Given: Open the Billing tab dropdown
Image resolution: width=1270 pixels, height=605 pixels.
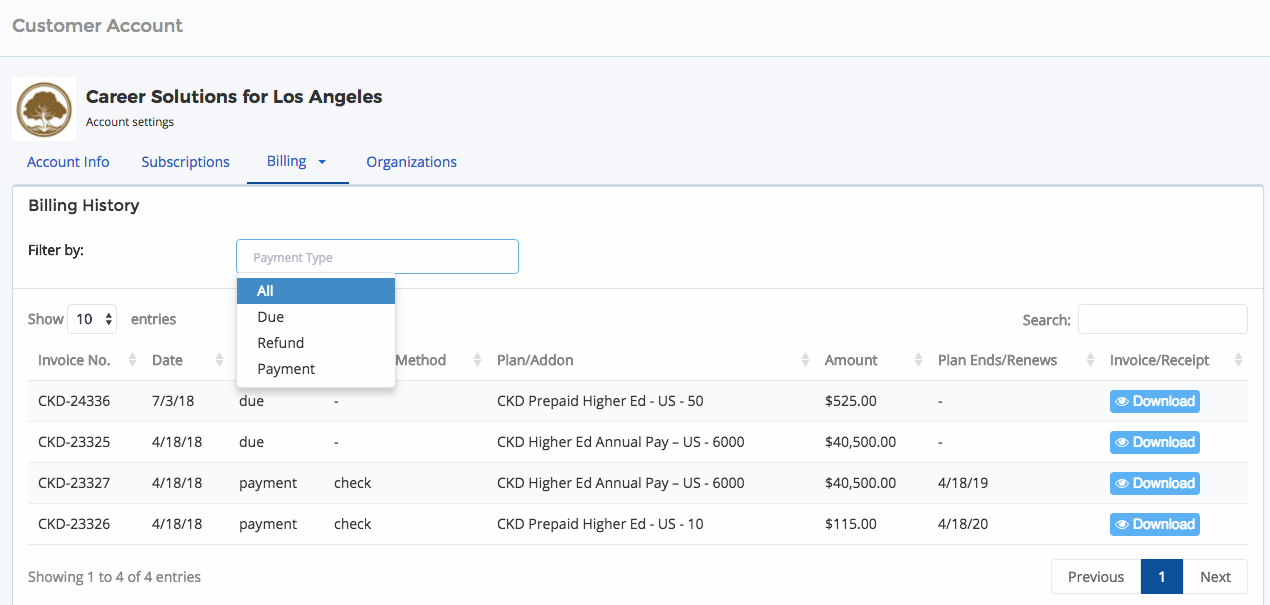Looking at the screenshot, I should (297, 161).
